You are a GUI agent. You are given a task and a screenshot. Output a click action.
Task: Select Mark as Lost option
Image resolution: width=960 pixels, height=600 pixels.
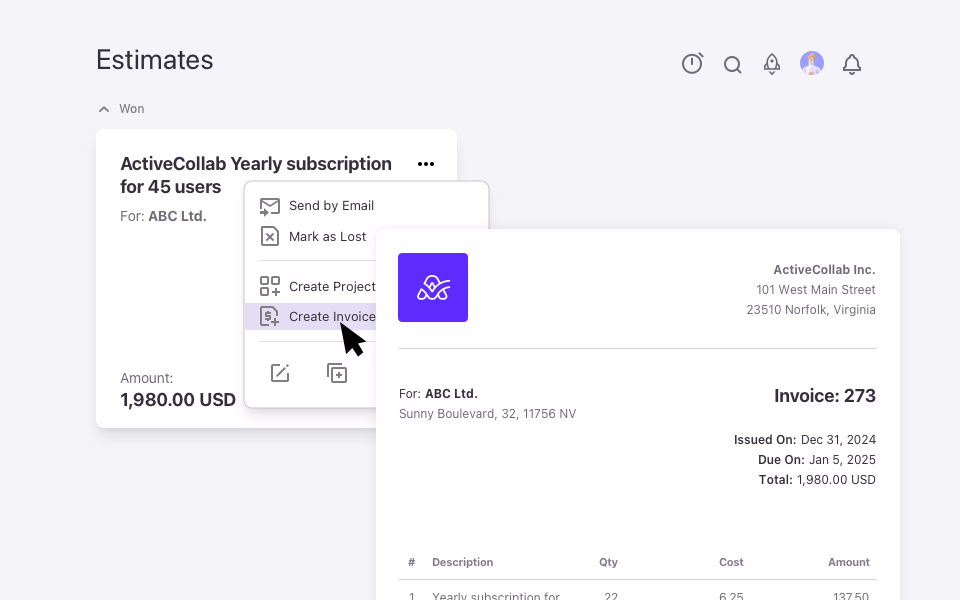click(328, 236)
